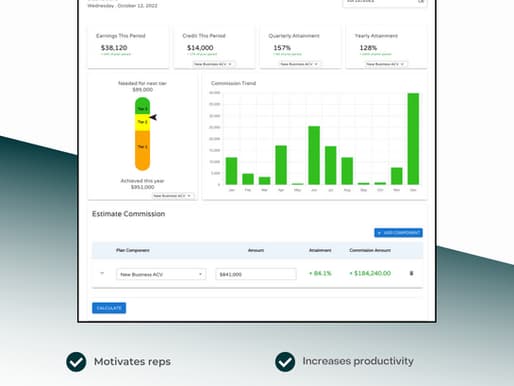Click the plus icon on Add Component
This screenshot has height=386, width=514.
379,233
